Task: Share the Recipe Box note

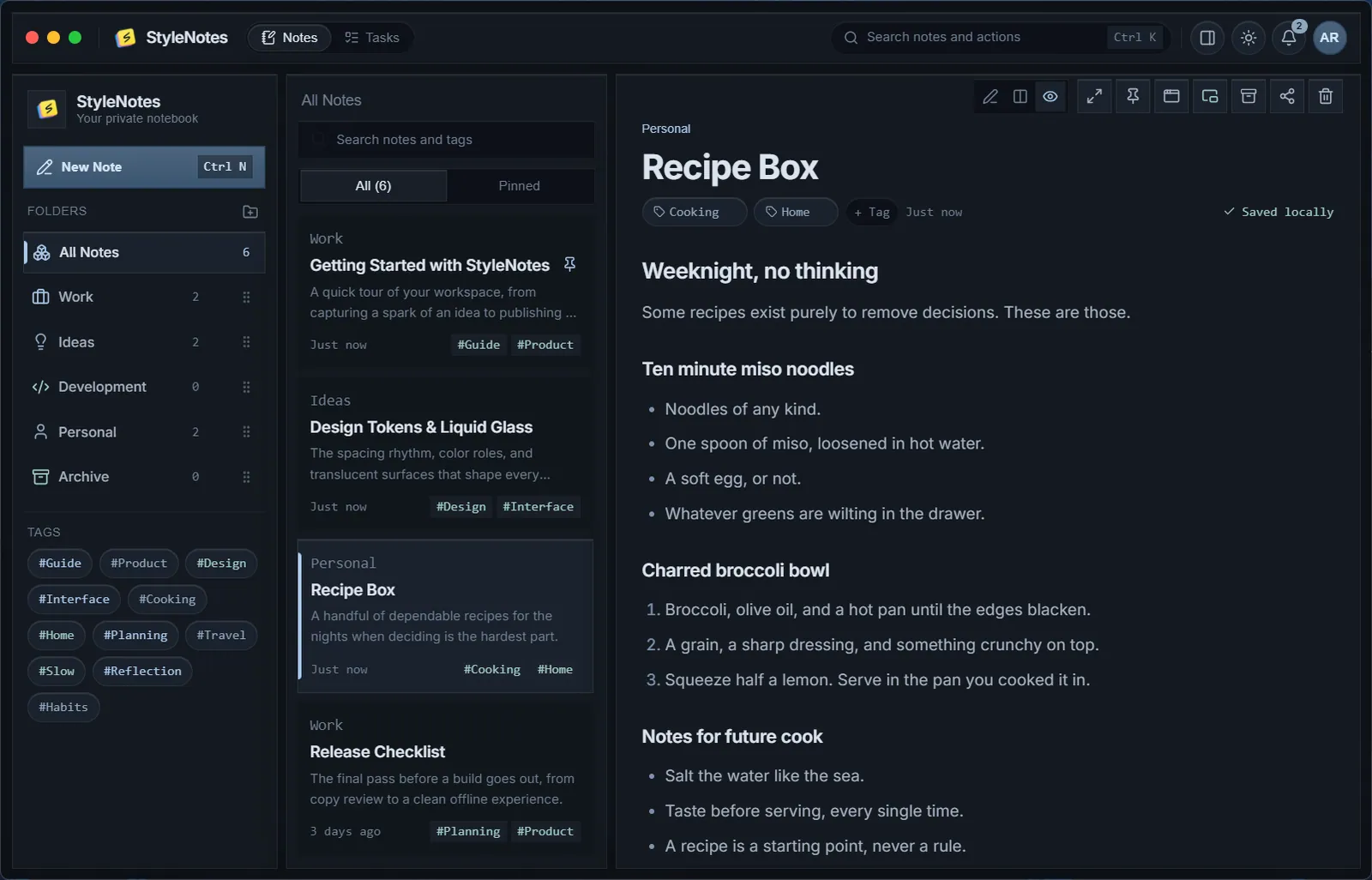Action: coord(1287,96)
